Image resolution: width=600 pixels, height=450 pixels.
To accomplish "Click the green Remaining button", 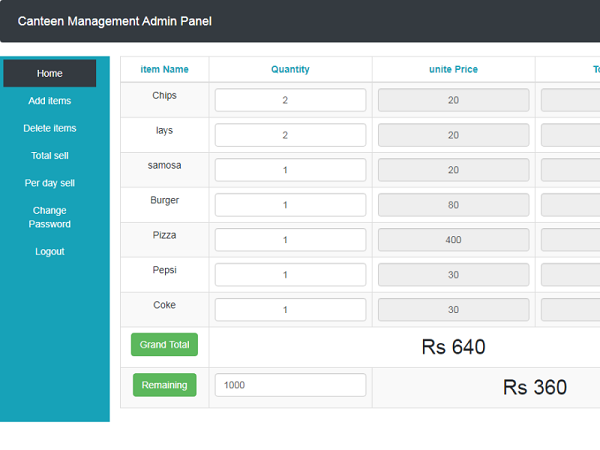I will pos(165,385).
